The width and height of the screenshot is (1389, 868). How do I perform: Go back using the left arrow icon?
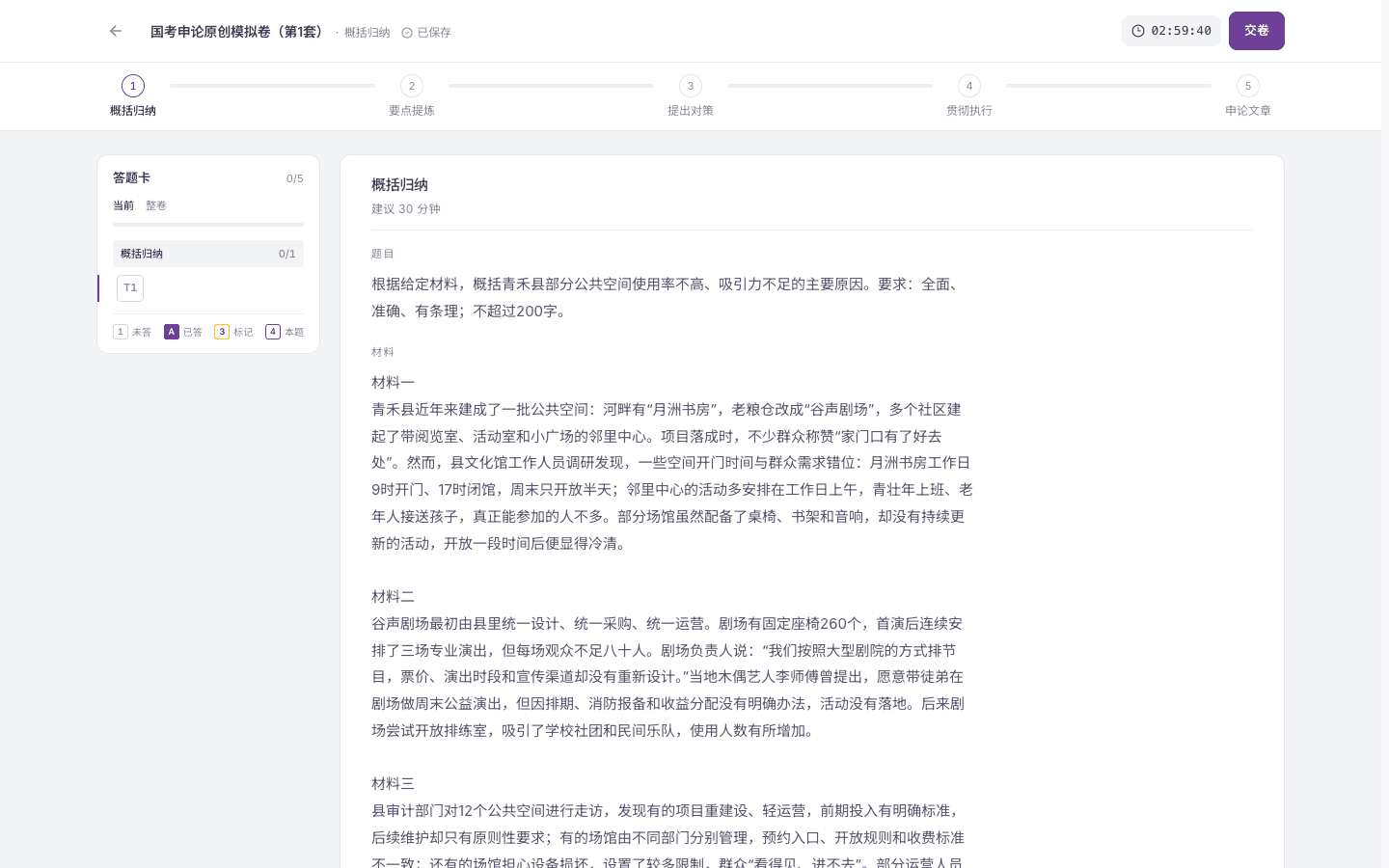pyautogui.click(x=116, y=31)
